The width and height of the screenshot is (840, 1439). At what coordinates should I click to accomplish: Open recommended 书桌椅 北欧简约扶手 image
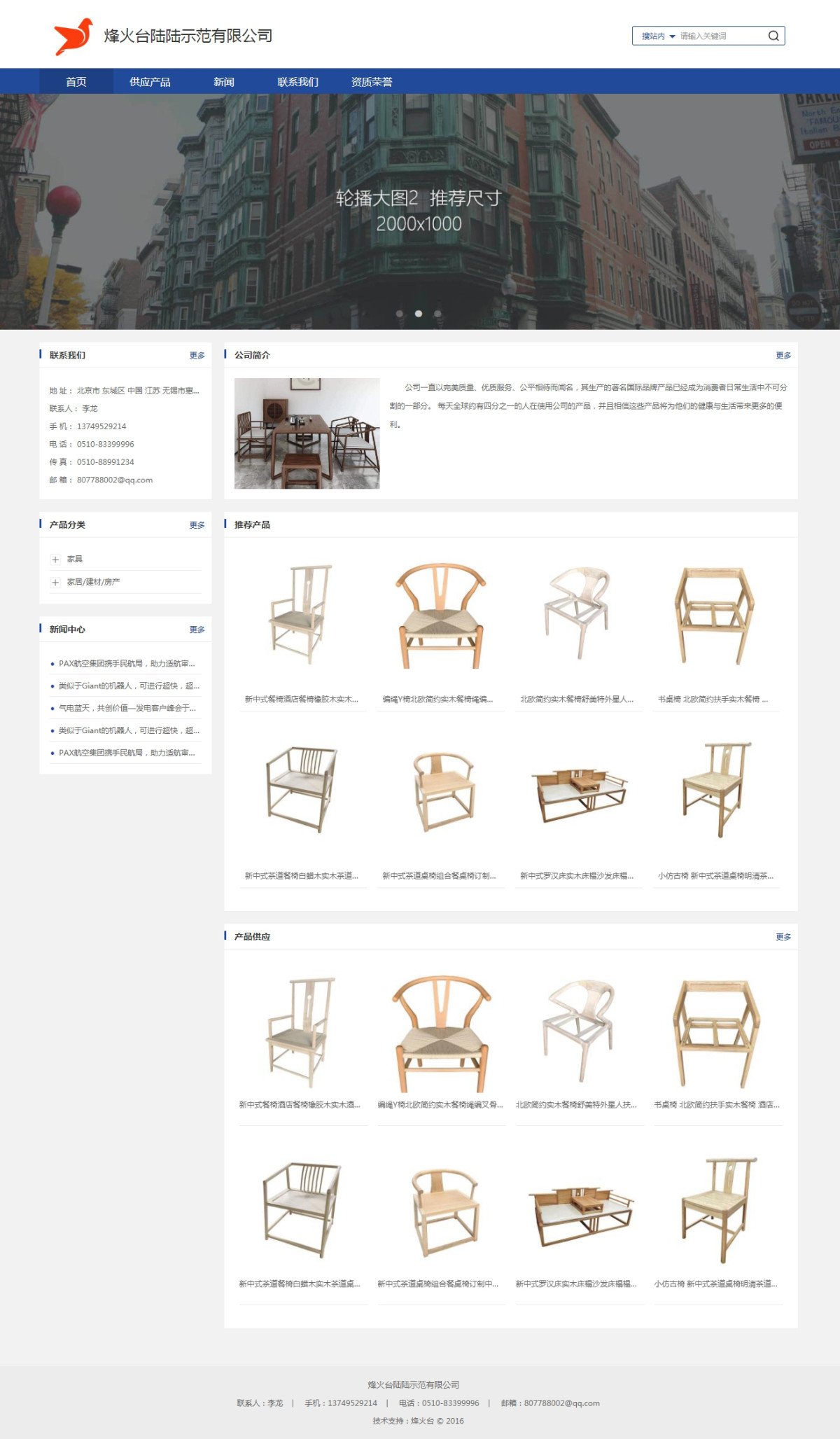tap(715, 615)
